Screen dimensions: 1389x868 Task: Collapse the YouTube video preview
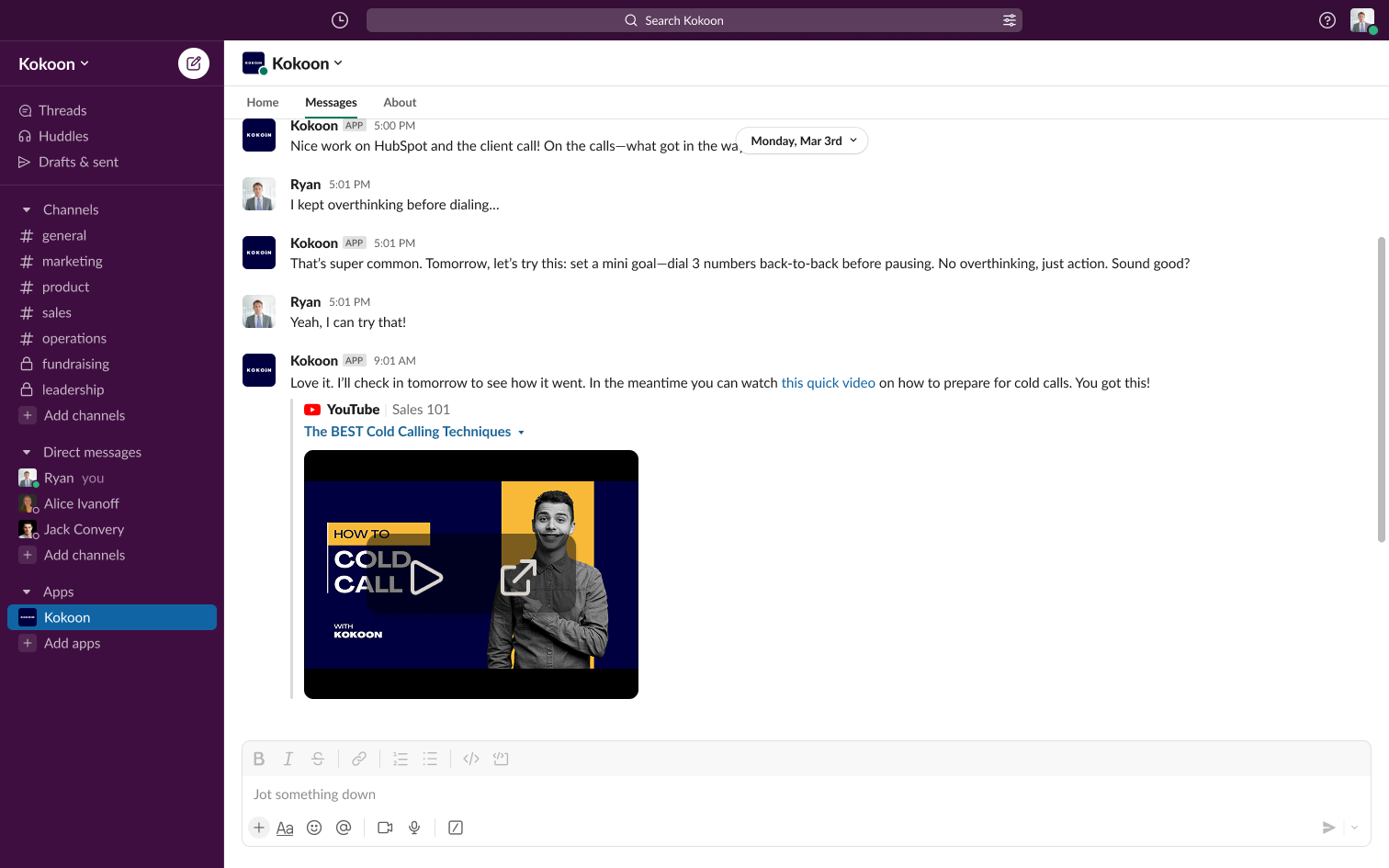521,432
